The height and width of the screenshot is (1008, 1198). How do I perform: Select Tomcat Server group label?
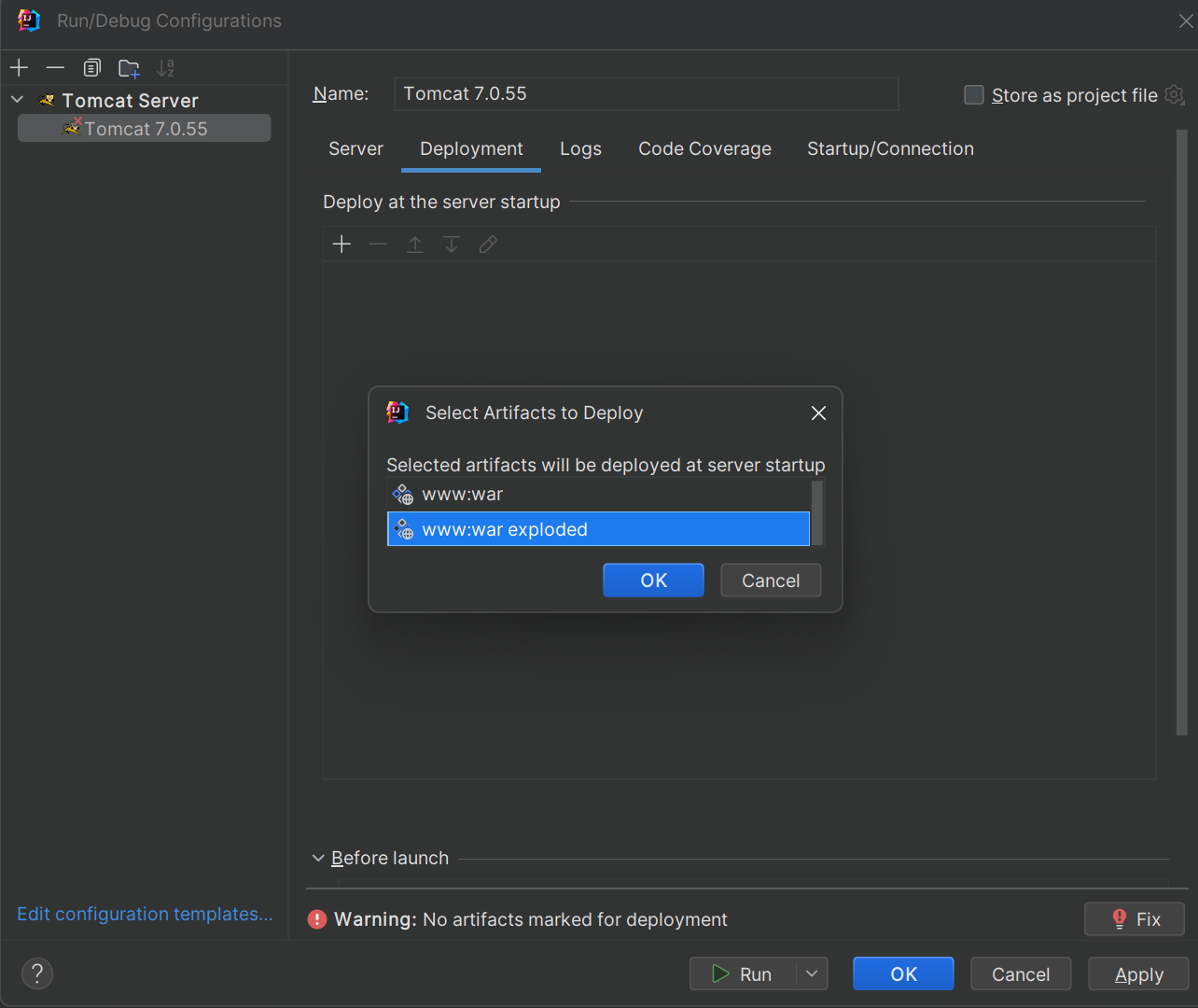(130, 101)
